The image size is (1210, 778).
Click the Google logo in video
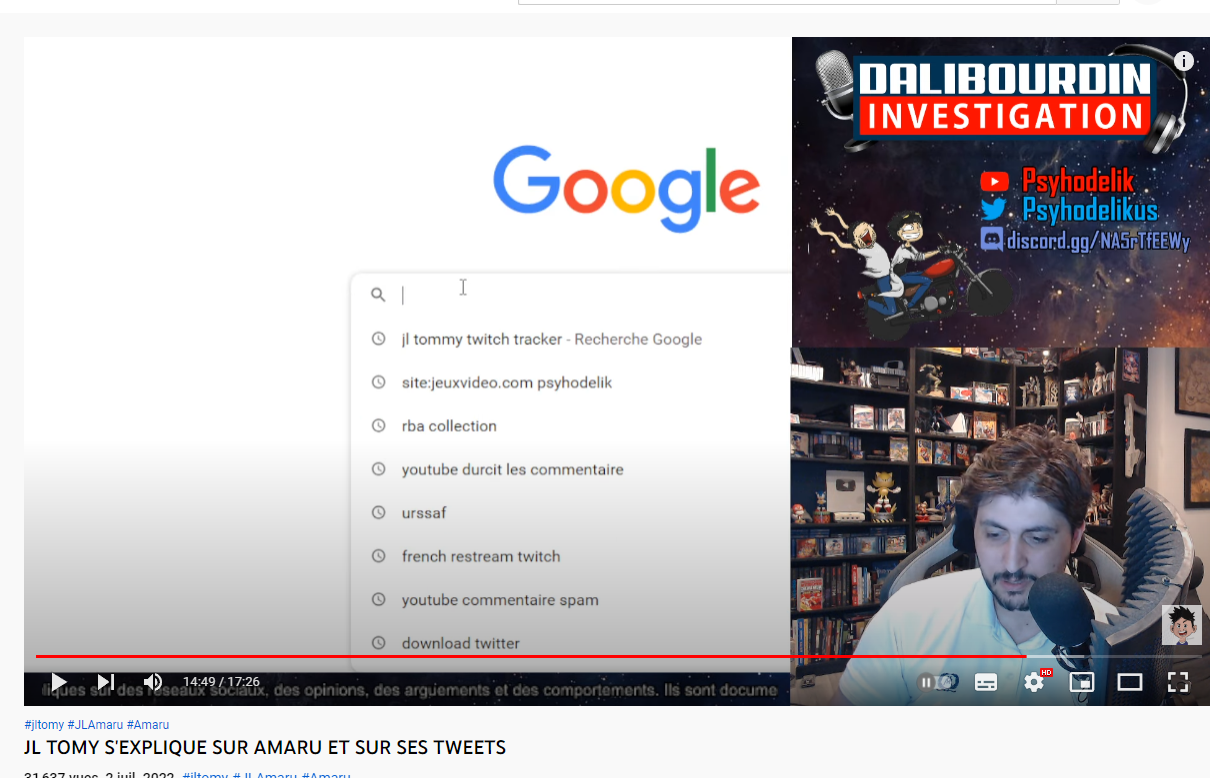pyautogui.click(x=626, y=189)
